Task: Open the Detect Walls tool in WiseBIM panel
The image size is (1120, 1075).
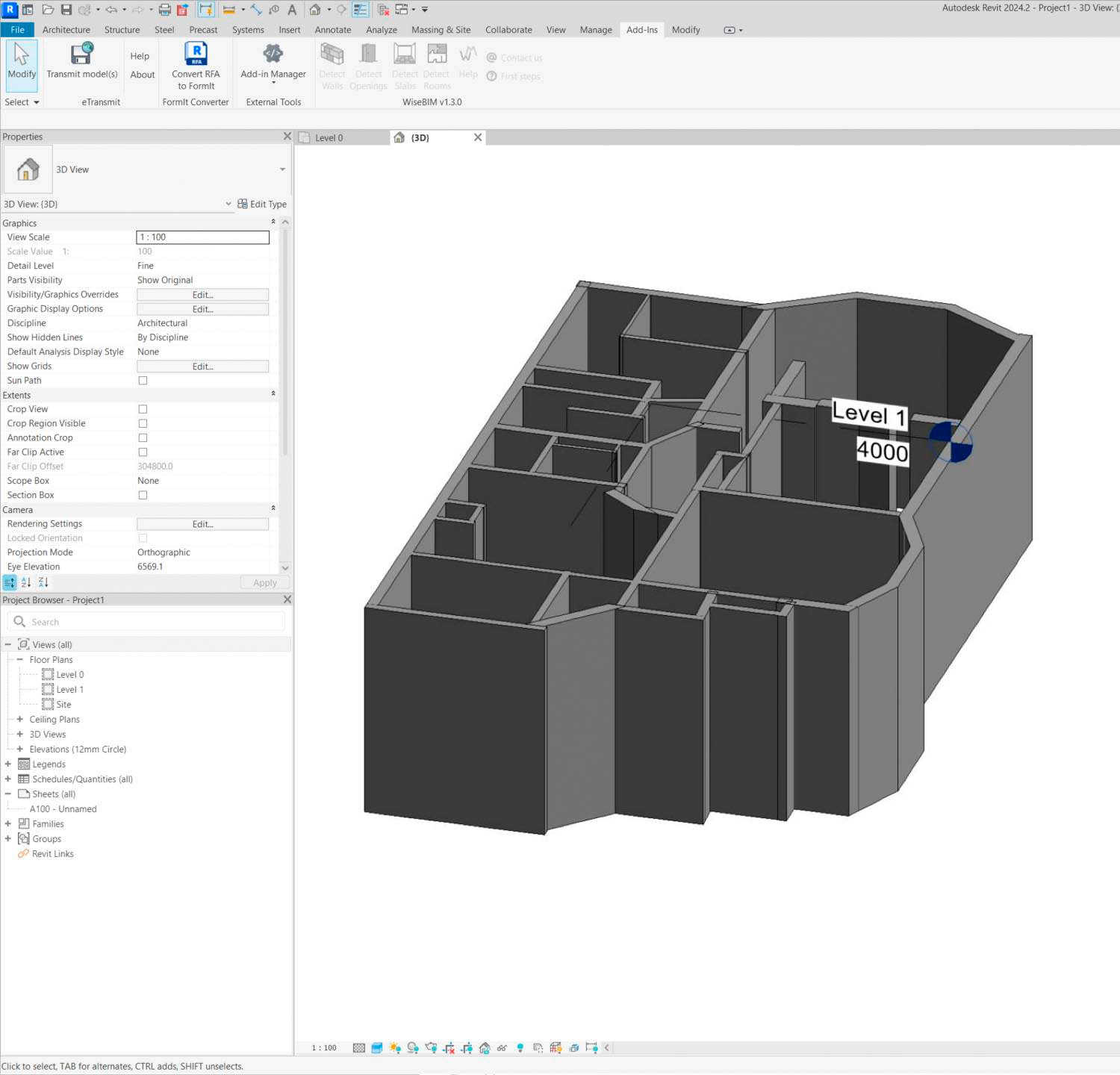Action: pos(332,63)
